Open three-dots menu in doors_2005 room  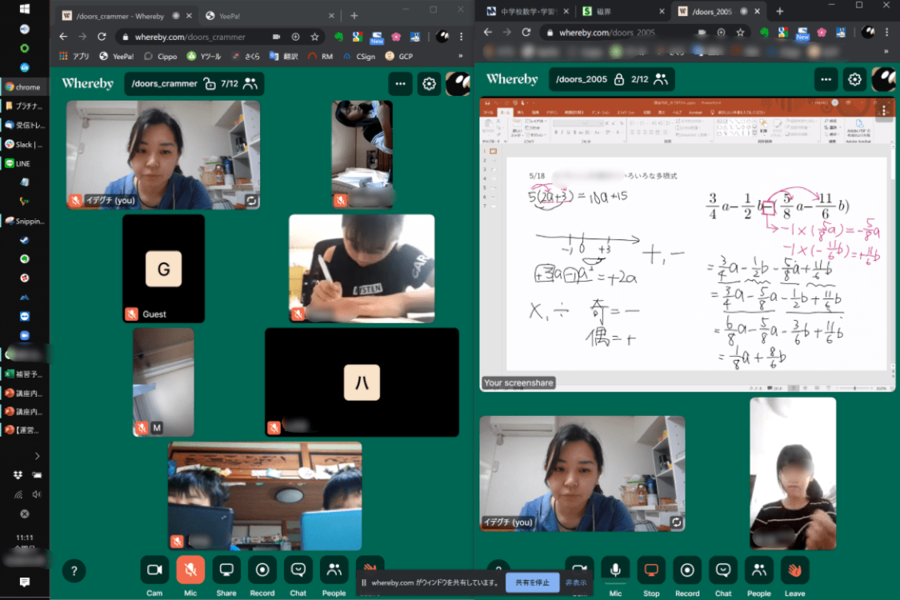[825, 80]
